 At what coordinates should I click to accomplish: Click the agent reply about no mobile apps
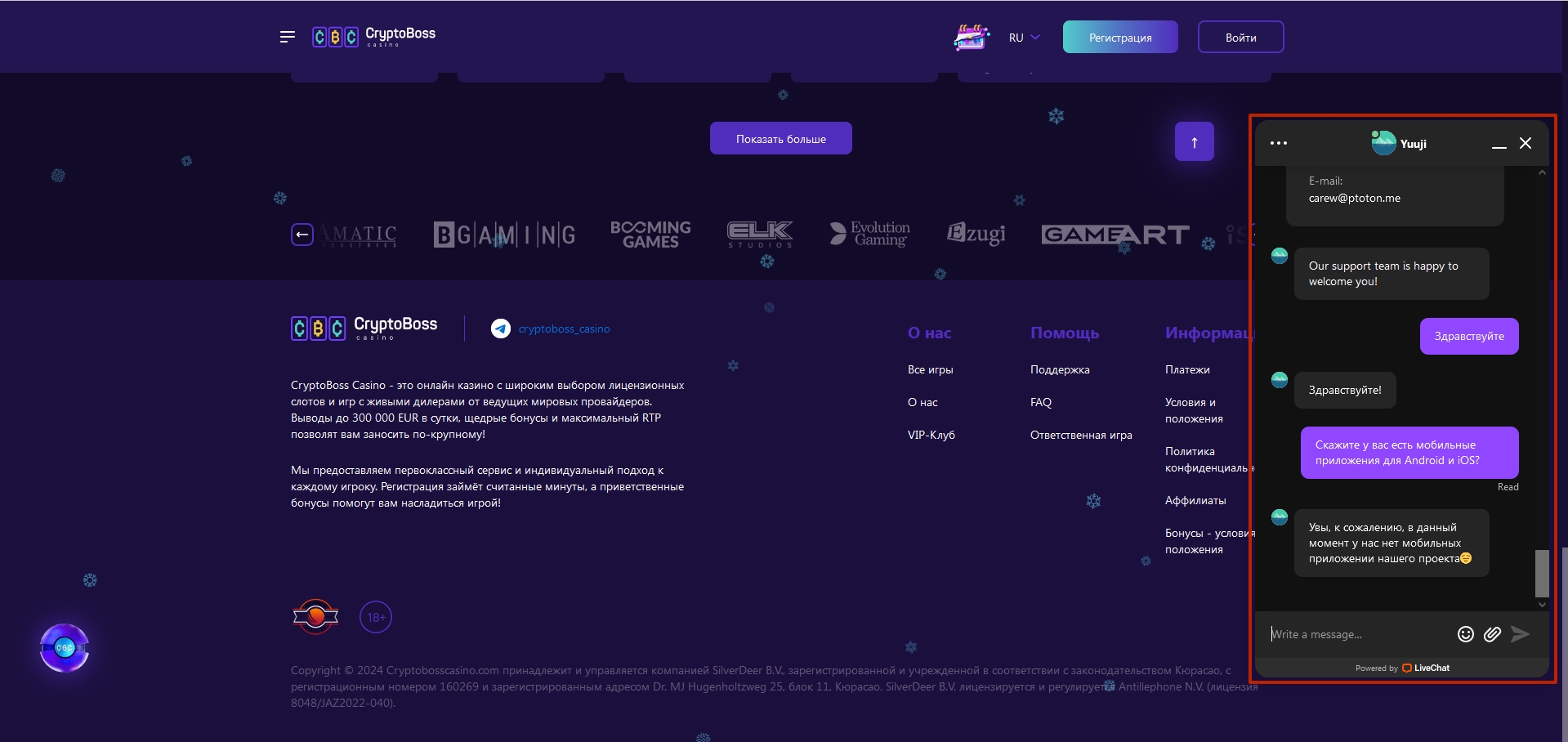1392,543
